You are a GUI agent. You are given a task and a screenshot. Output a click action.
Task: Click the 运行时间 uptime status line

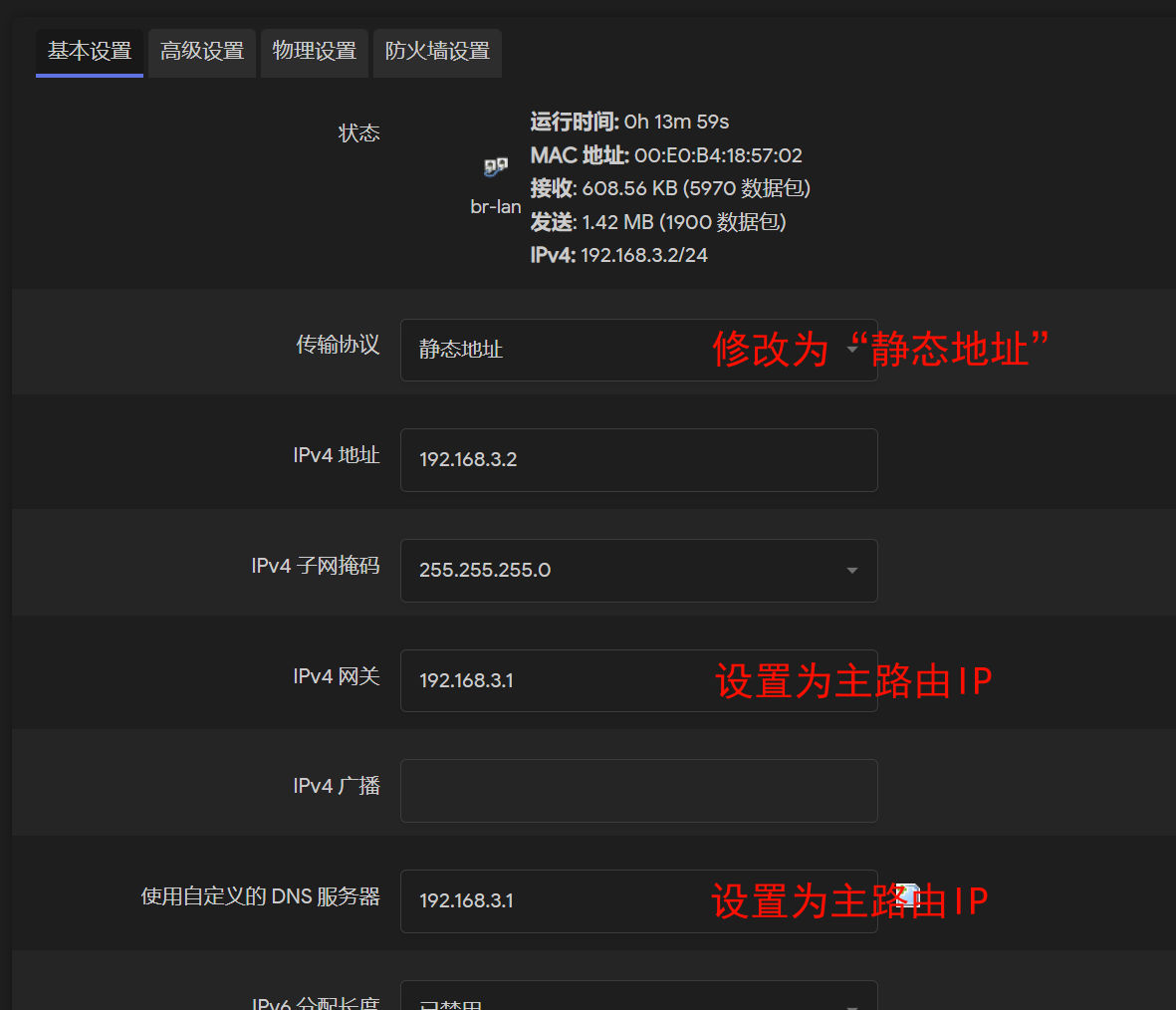629,122
